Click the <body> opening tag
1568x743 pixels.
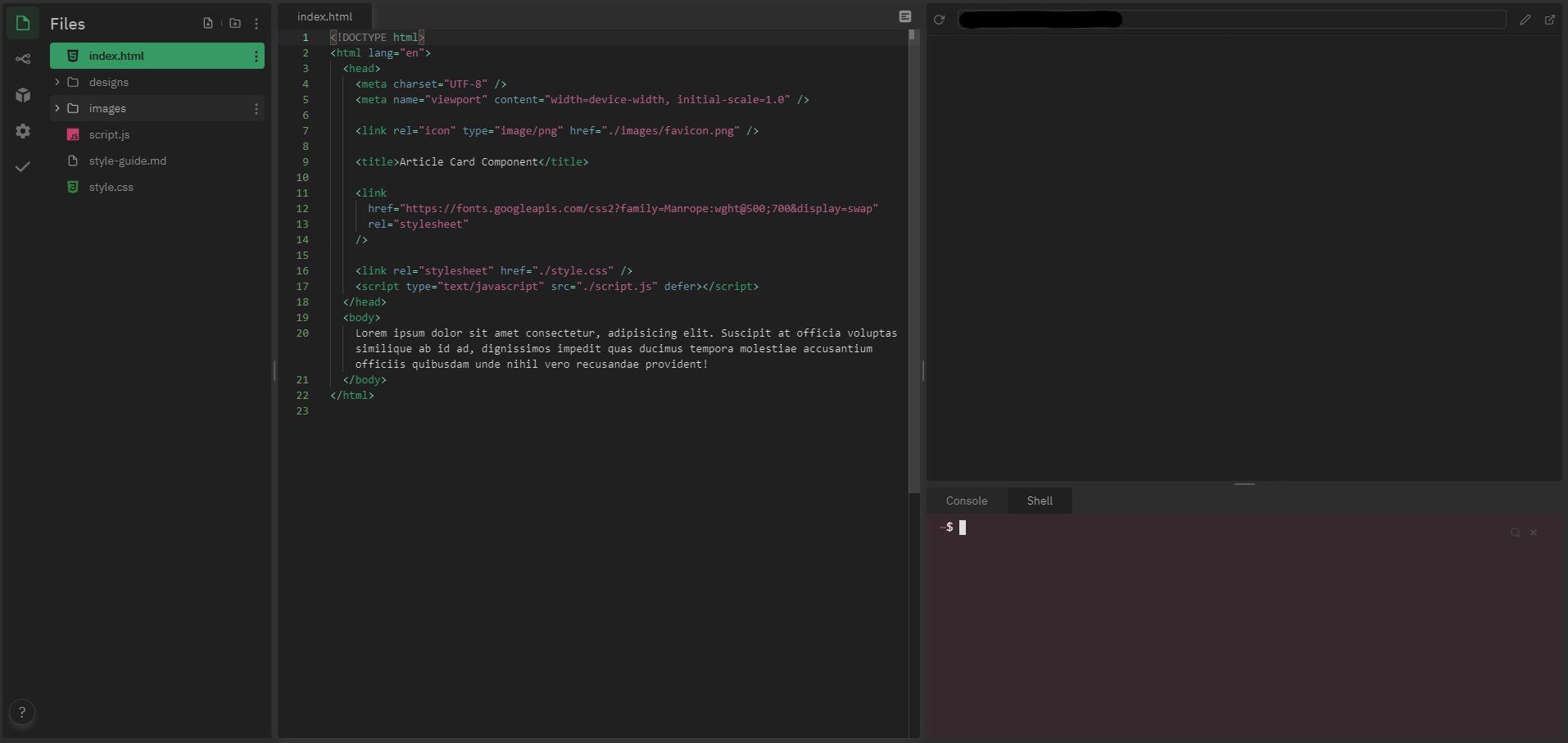[361, 318]
